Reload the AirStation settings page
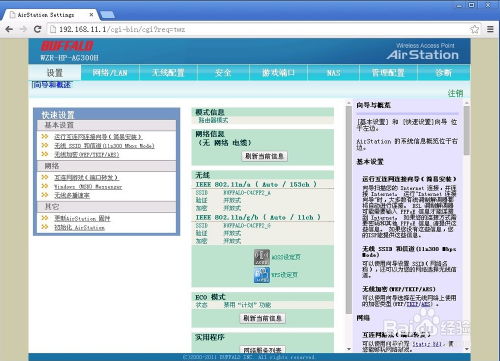Image resolution: width=500 pixels, height=361 pixels. tap(38, 29)
